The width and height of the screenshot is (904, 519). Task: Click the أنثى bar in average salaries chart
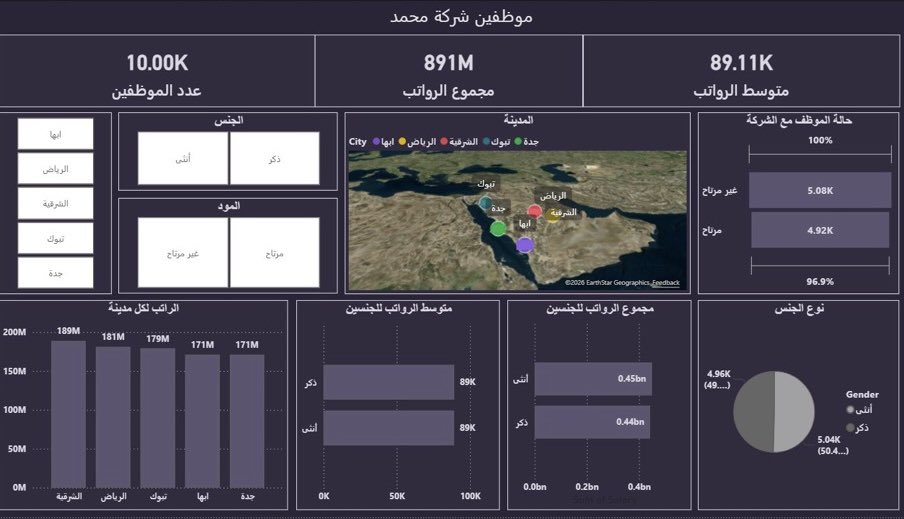[x=389, y=428]
